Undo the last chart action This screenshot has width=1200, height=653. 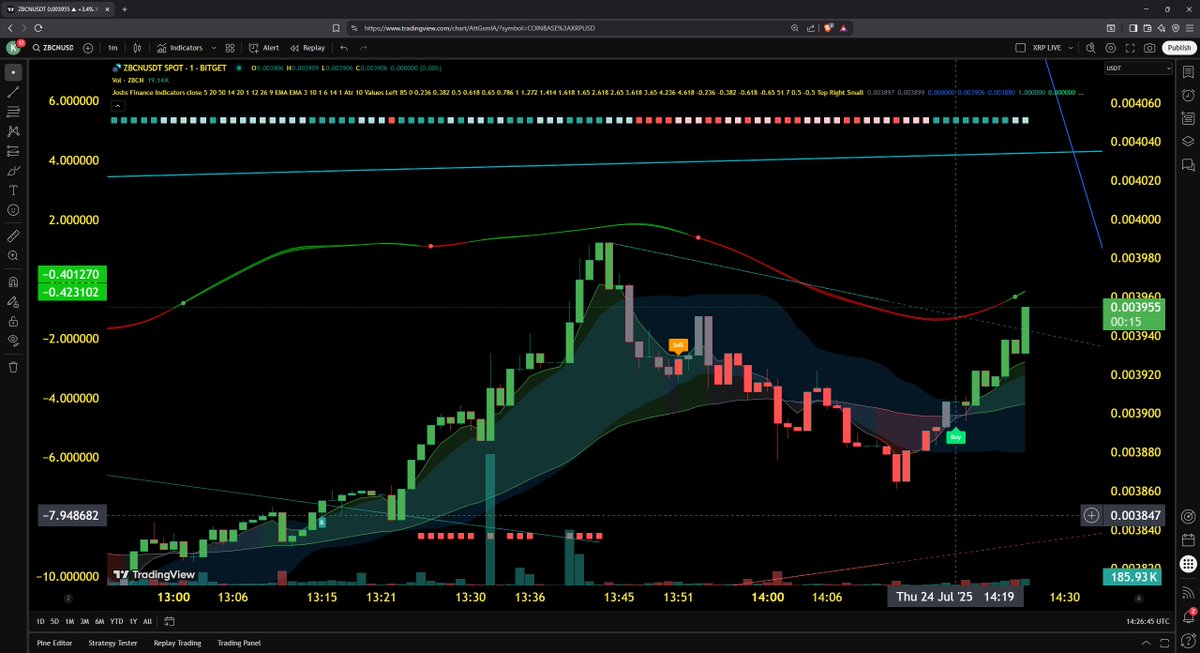point(344,47)
